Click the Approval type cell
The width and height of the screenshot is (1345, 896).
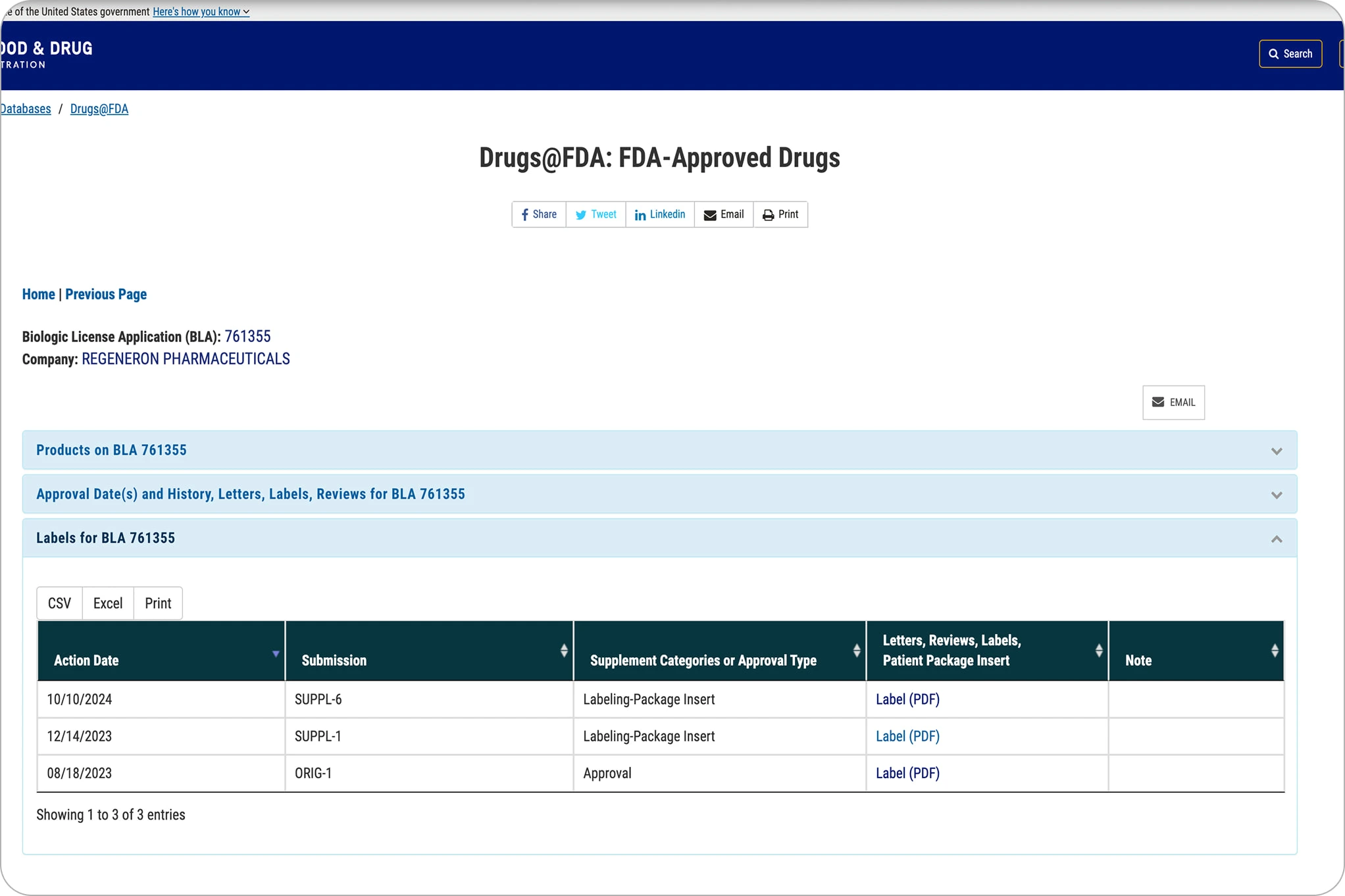[720, 773]
